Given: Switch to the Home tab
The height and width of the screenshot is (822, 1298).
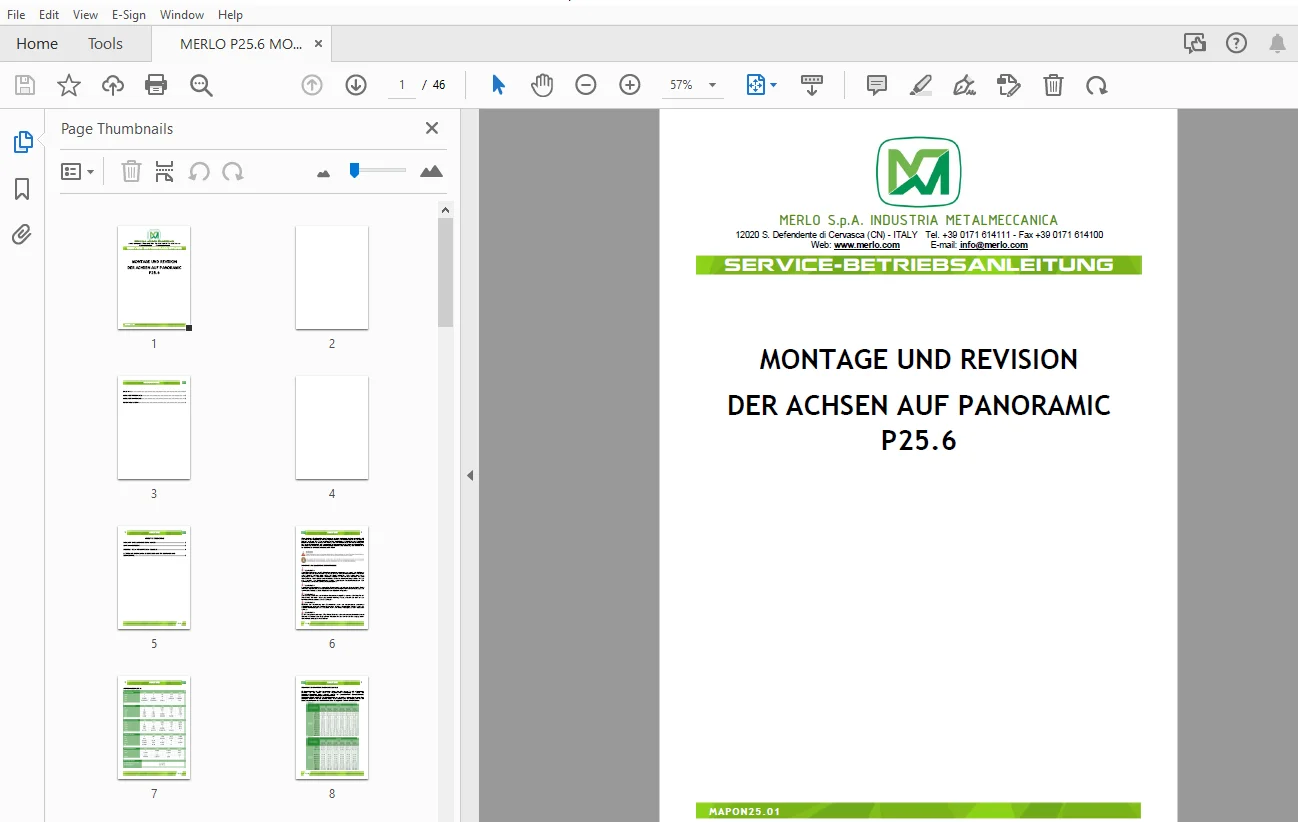Looking at the screenshot, I should click(x=37, y=44).
